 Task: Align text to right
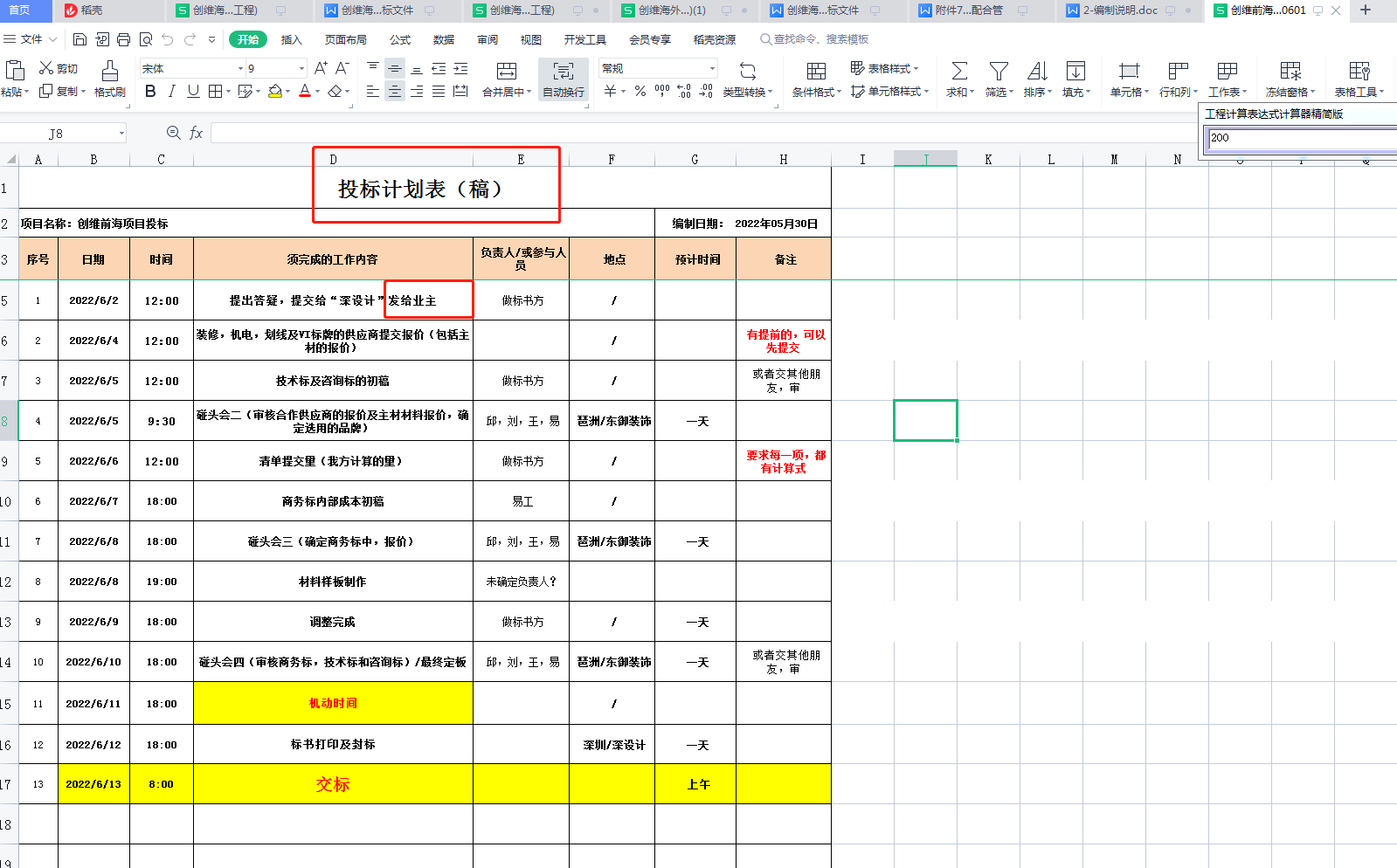[417, 91]
